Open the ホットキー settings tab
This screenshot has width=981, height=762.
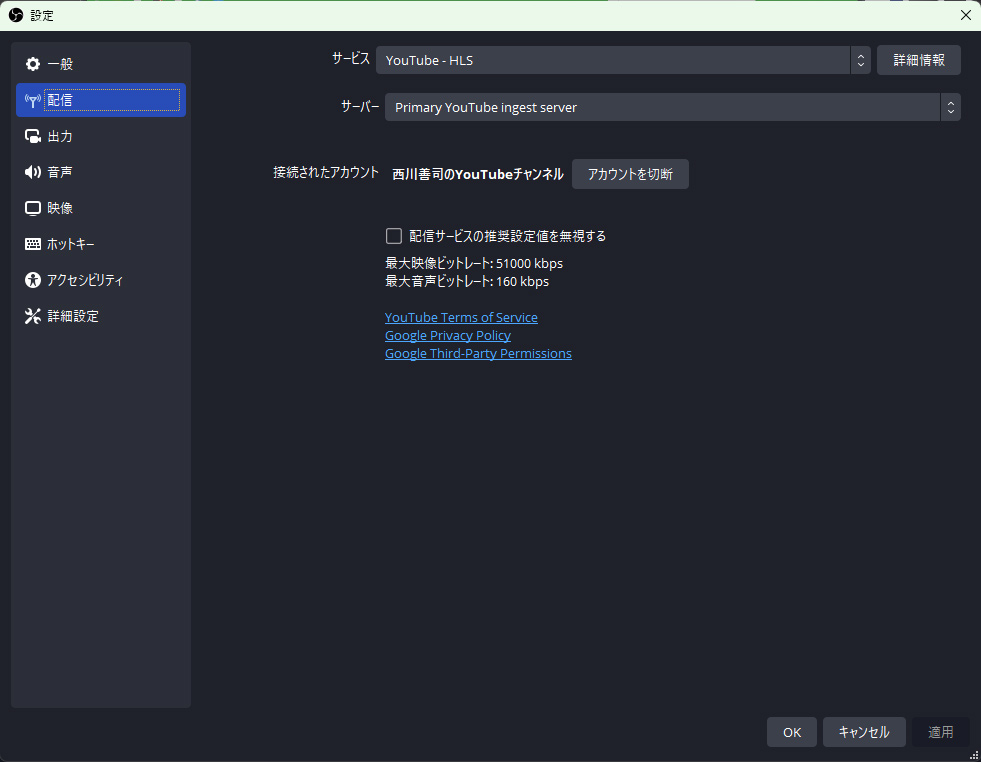click(x=101, y=244)
